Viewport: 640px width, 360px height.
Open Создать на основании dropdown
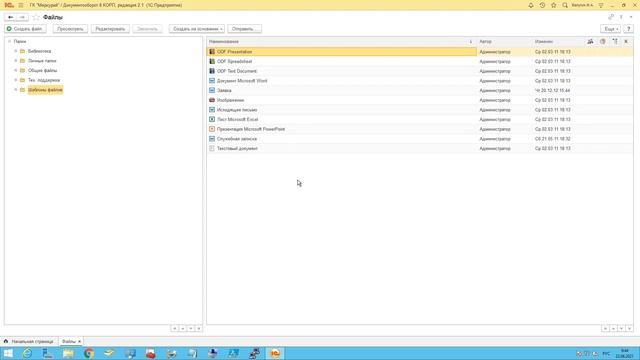[x=197, y=29]
